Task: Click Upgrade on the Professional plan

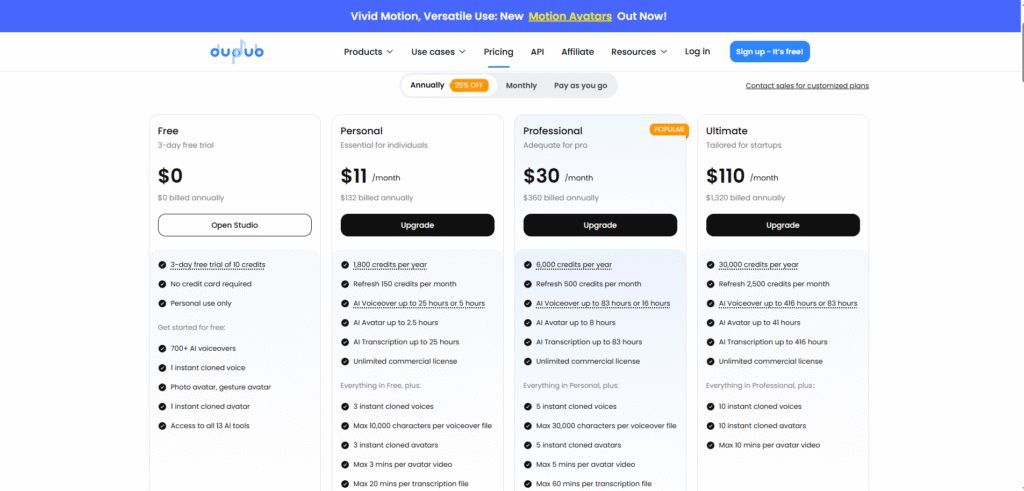Action: (x=600, y=225)
